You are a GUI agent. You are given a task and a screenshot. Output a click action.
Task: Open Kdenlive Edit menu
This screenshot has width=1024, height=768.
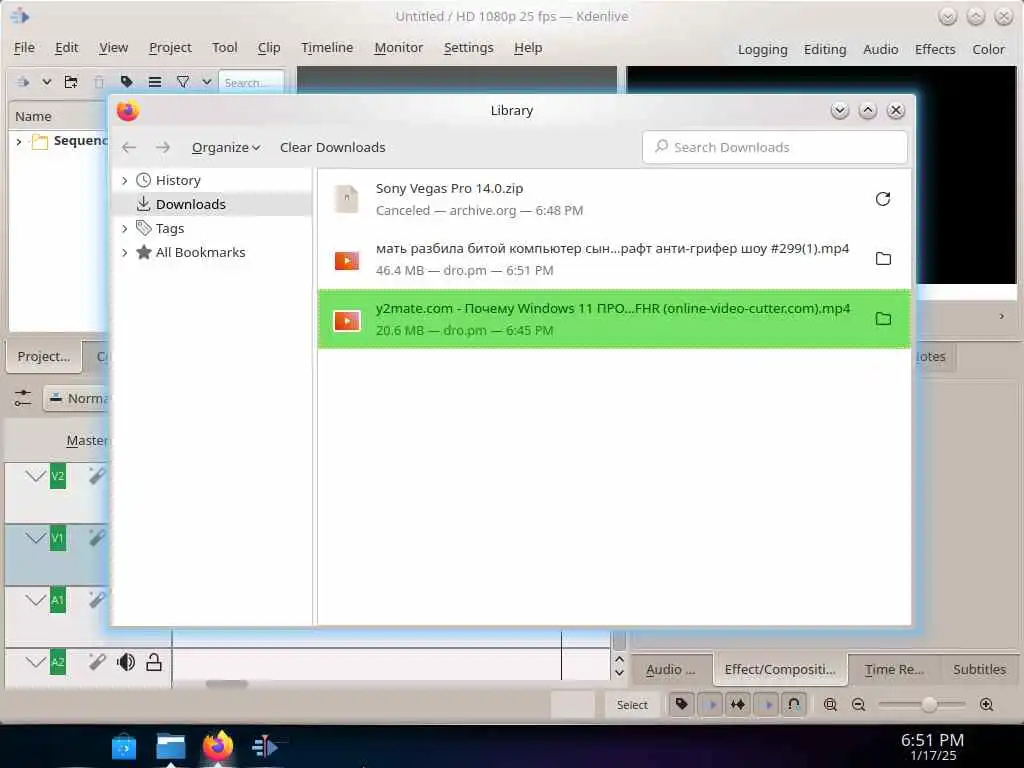pos(67,48)
